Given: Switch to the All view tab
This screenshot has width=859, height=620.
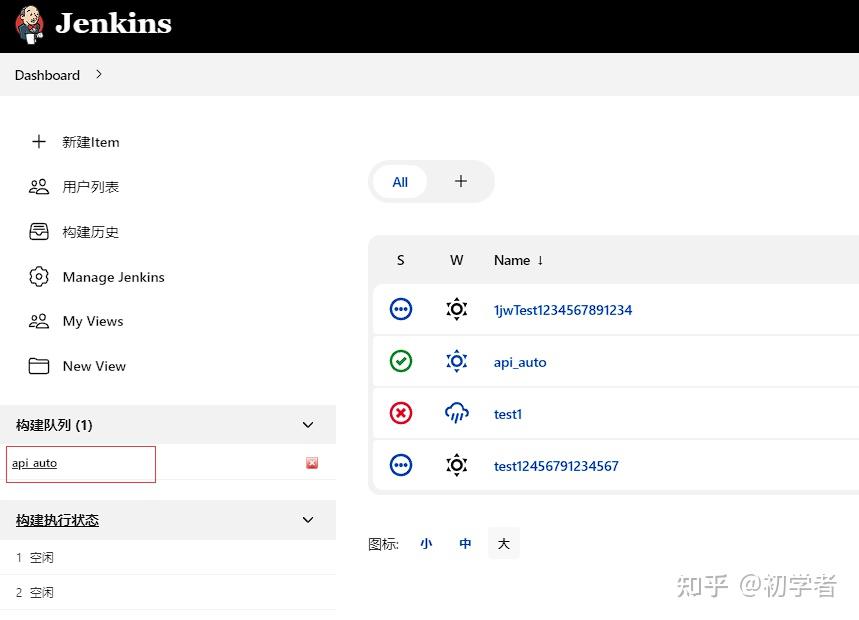Looking at the screenshot, I should click(400, 182).
